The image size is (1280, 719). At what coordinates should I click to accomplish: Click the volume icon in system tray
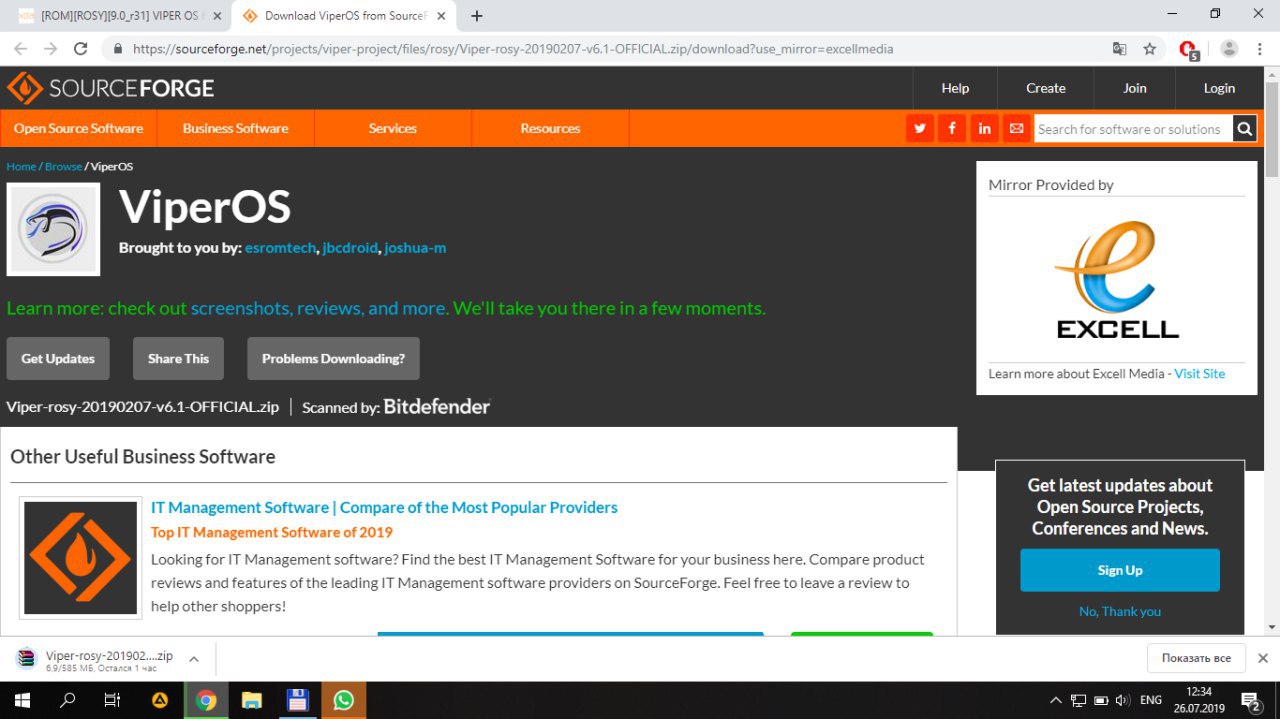pos(1122,700)
